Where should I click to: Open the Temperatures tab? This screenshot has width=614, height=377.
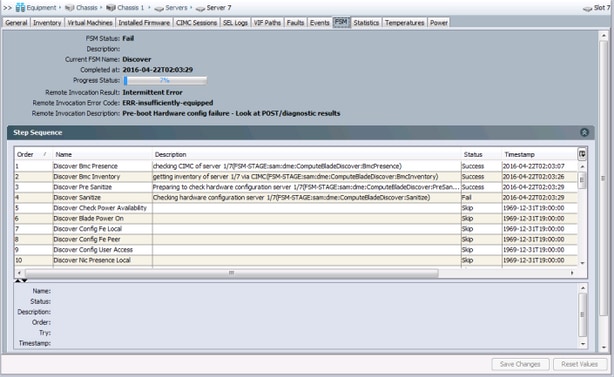click(405, 23)
